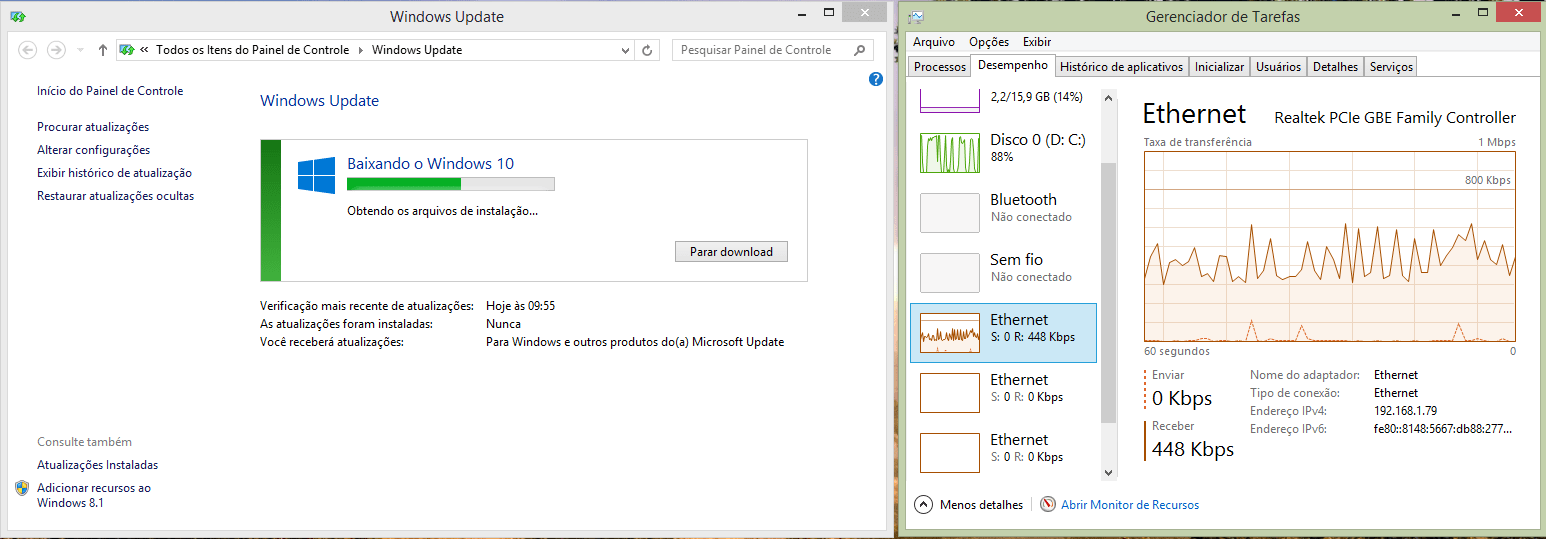Click the Up arrow in Windows Update

pos(103,50)
